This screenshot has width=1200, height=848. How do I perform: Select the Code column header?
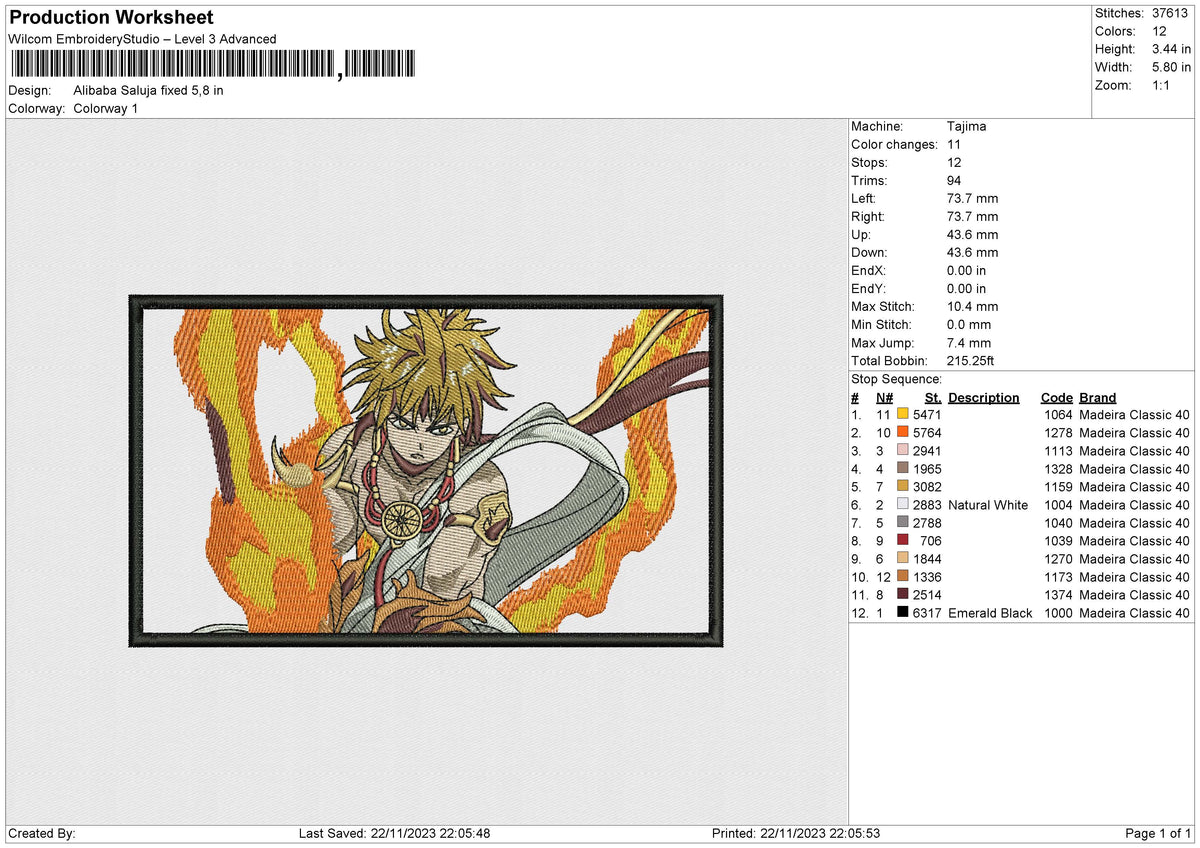tap(1056, 397)
